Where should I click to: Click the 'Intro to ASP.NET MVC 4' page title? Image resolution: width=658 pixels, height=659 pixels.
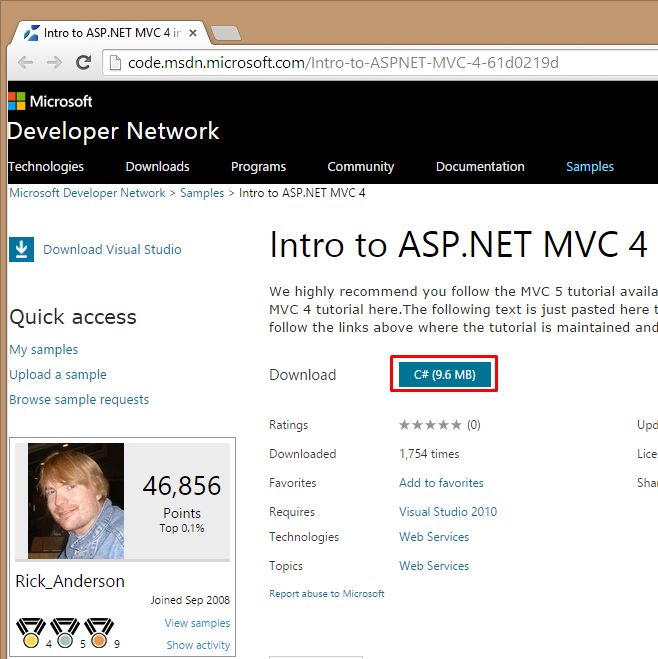(x=458, y=244)
